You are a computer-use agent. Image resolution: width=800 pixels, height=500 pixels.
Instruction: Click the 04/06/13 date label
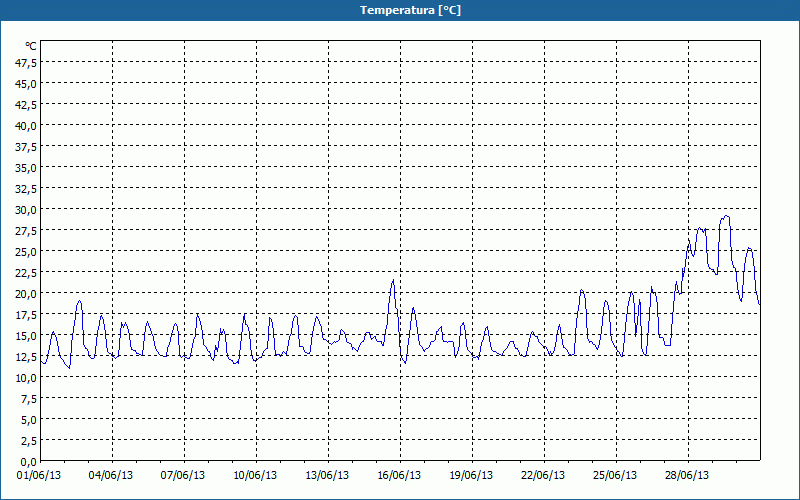point(111,476)
